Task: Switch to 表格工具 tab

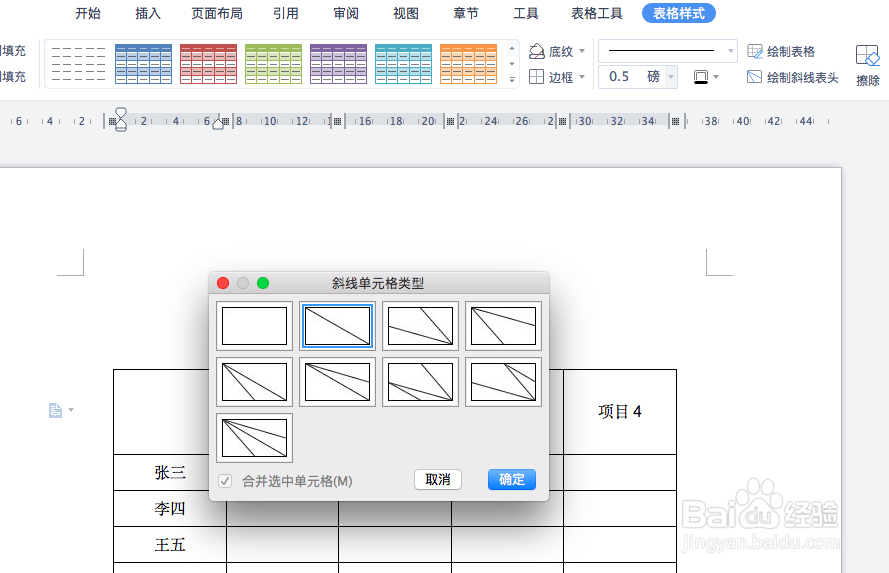Action: (596, 13)
